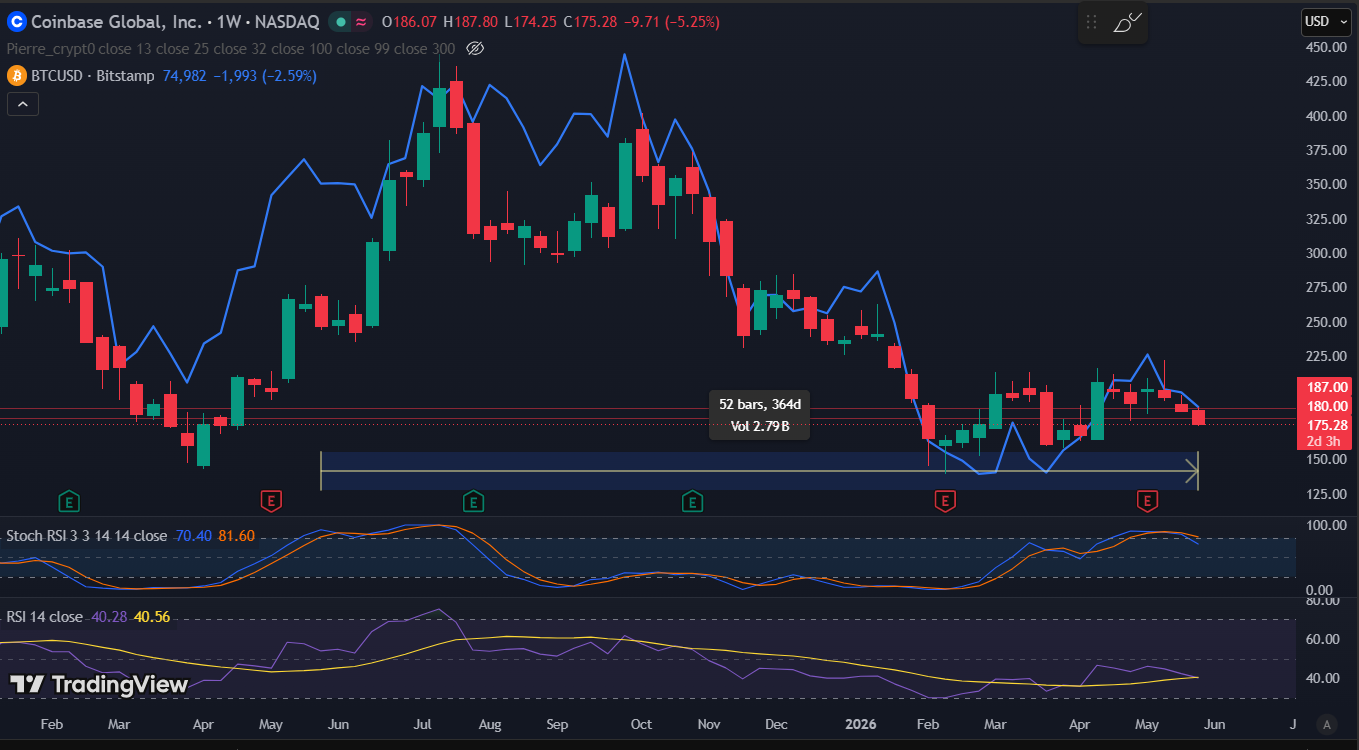The image size is (1359, 750).
Task: Click the Coinbase logo icon beside the symbol name
Action: 16,21
